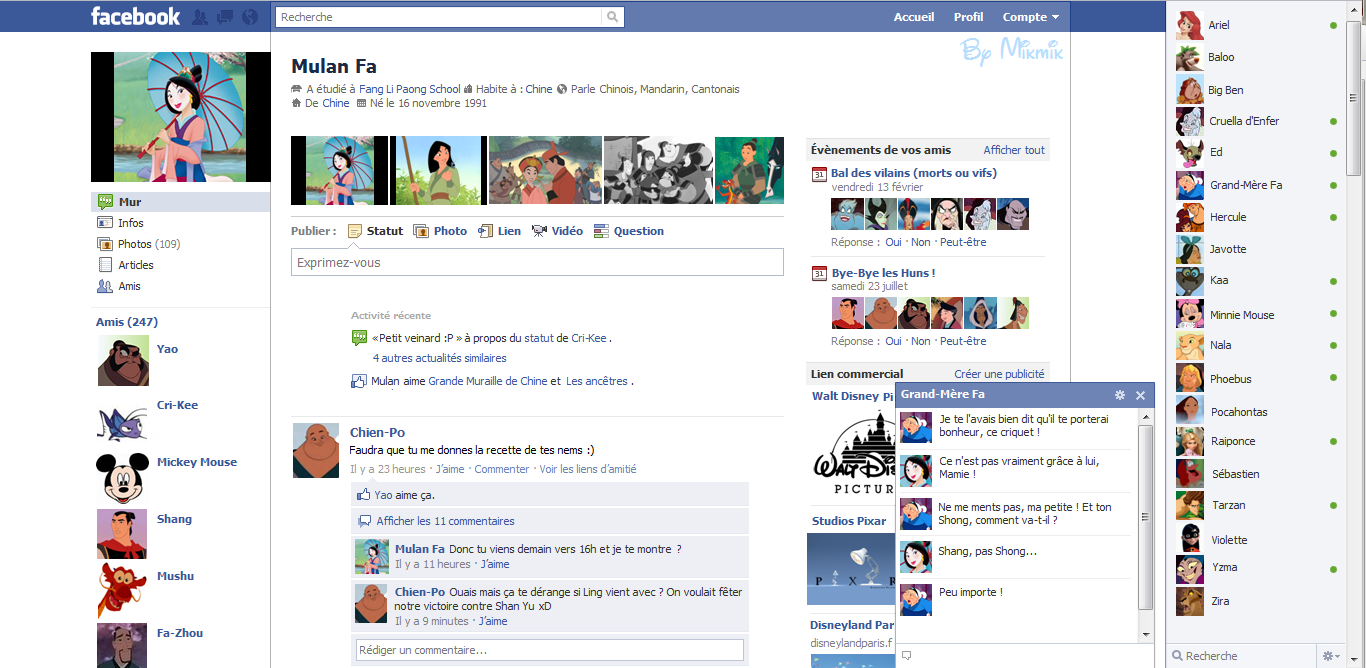1366x668 pixels.
Task: Click the search magnifier button
Action: pyautogui.click(x=612, y=17)
